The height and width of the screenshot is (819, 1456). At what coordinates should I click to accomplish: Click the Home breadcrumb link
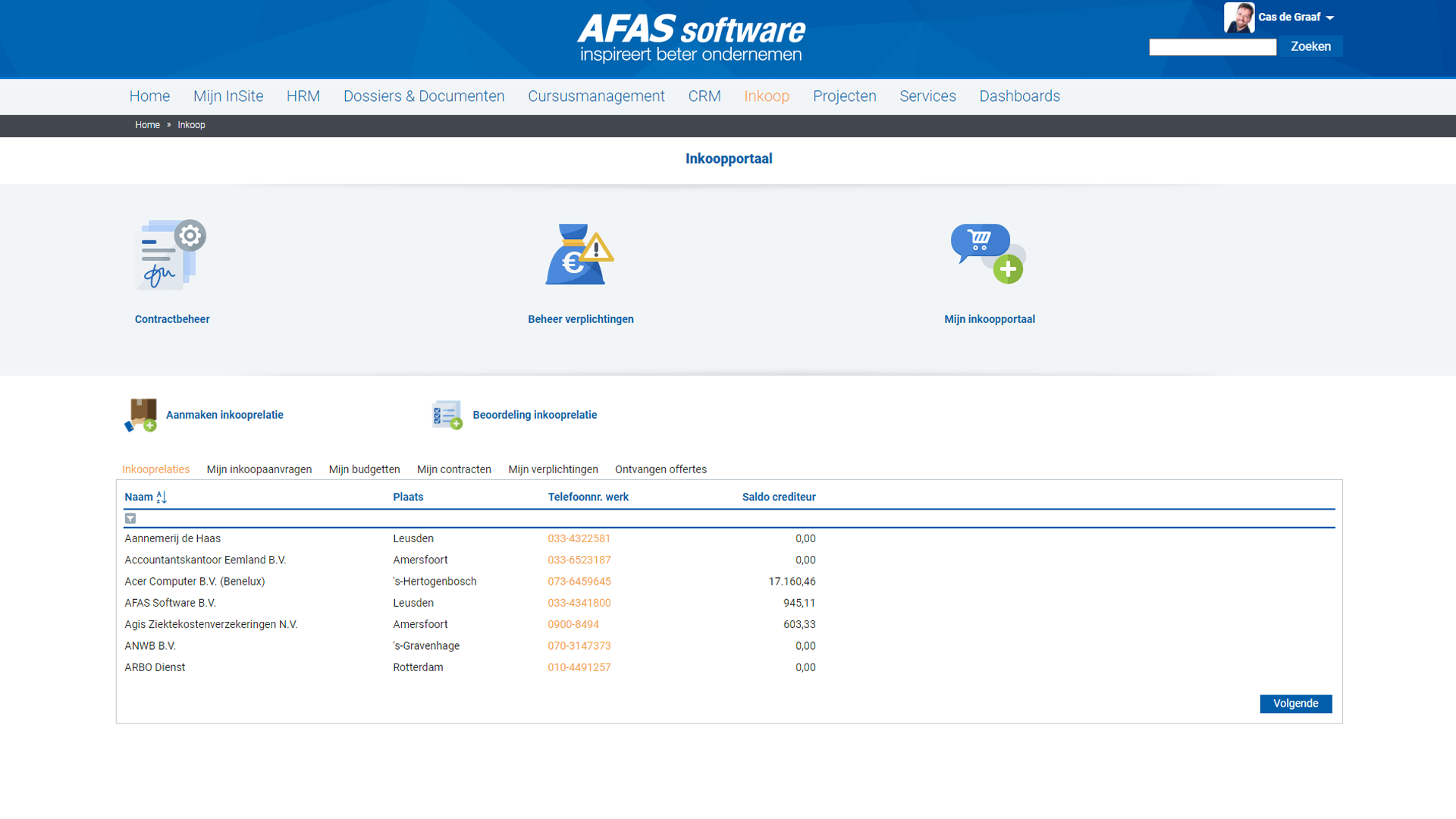pyautogui.click(x=147, y=125)
